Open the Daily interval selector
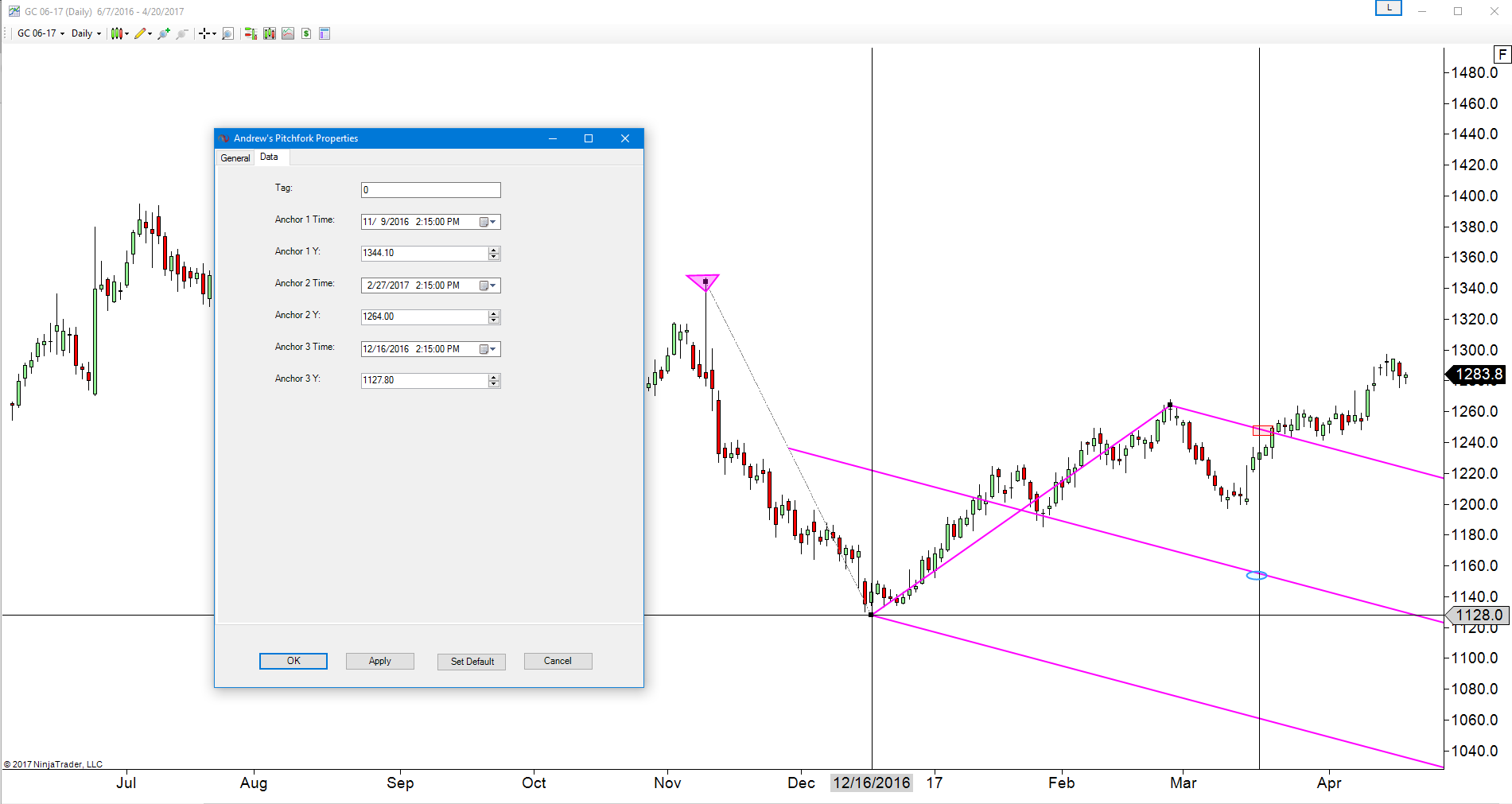Viewport: 1512px width, 804px height. 86,33
